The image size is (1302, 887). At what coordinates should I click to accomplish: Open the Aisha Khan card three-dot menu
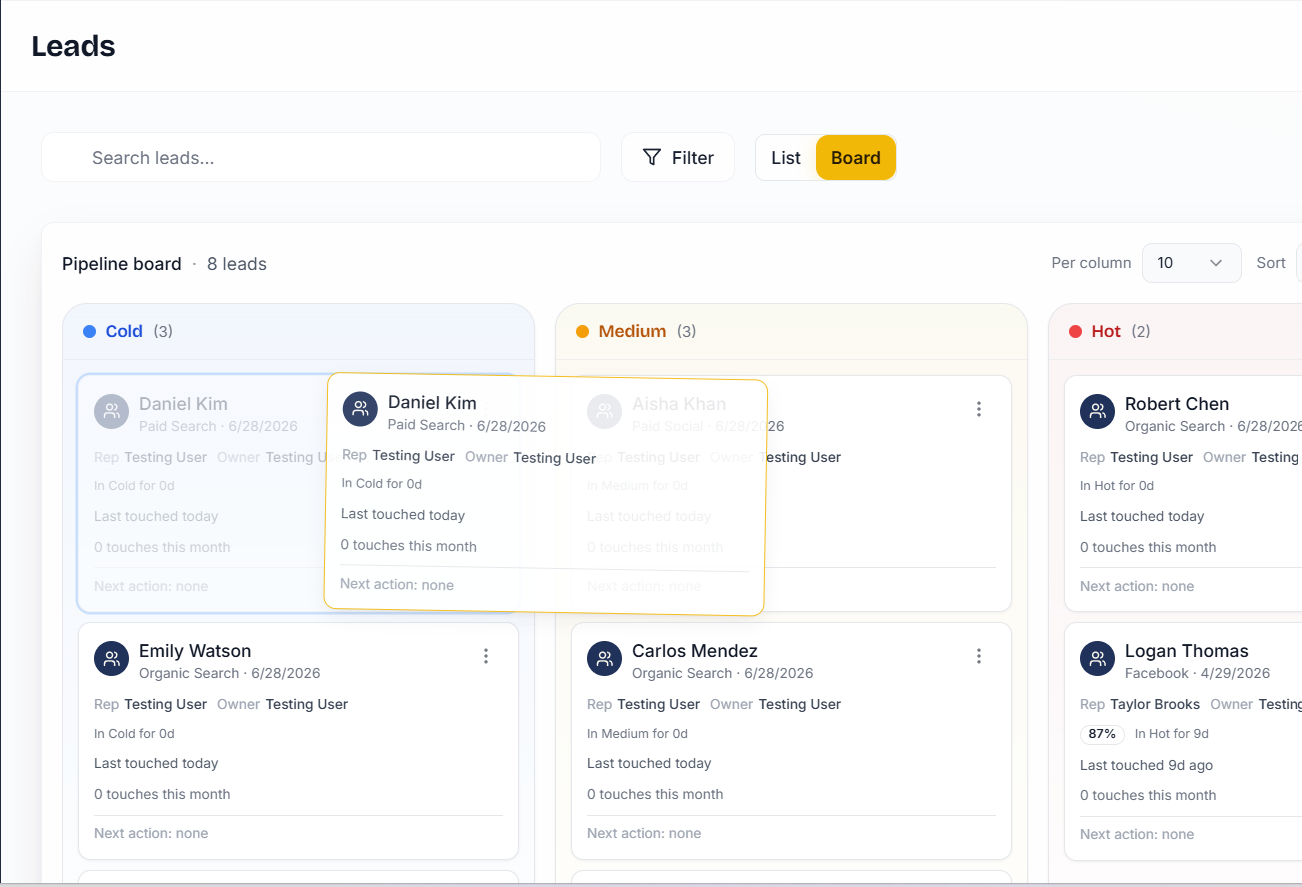[979, 409]
